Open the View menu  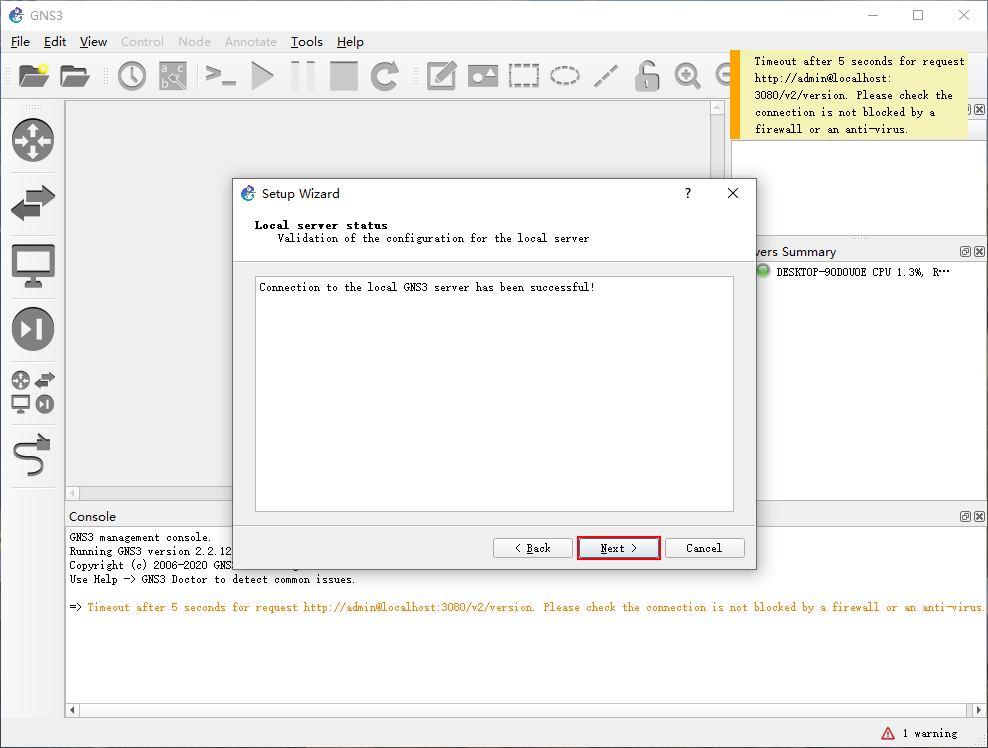point(93,42)
